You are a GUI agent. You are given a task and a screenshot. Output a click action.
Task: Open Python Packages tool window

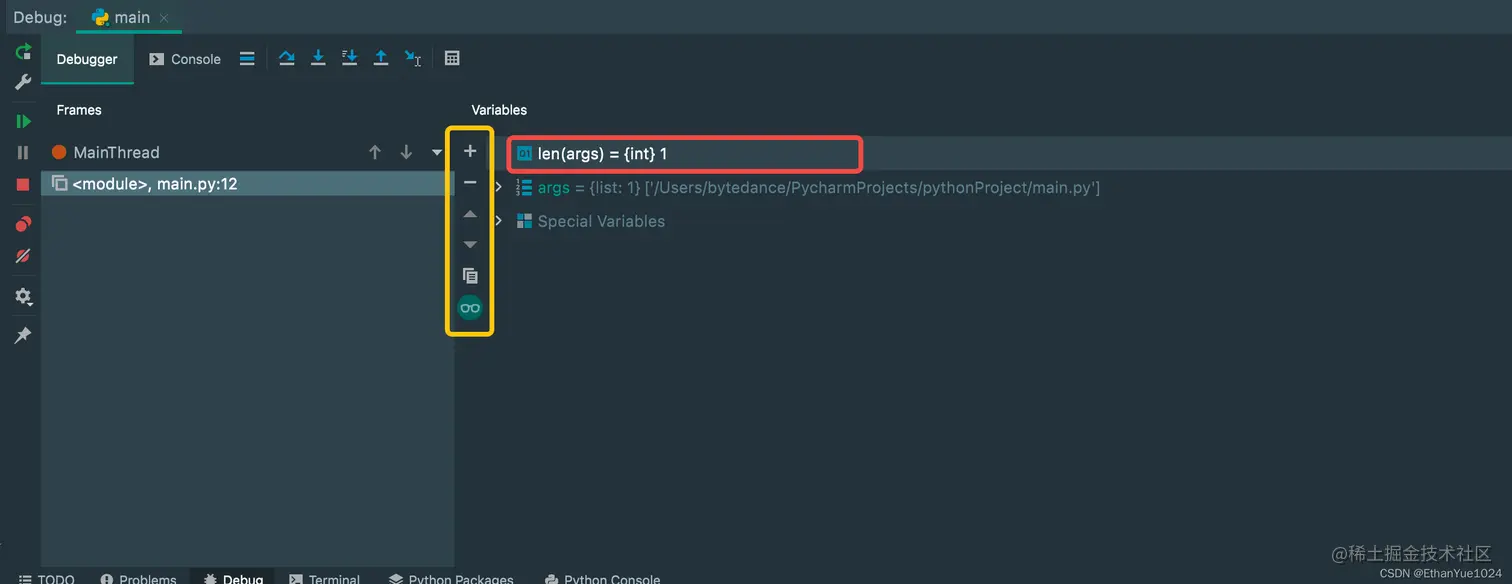451,578
